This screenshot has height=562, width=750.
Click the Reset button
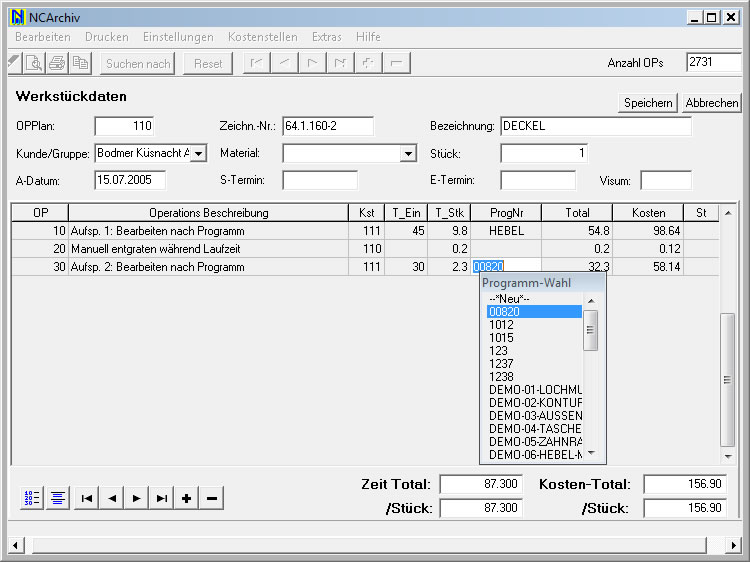(208, 64)
